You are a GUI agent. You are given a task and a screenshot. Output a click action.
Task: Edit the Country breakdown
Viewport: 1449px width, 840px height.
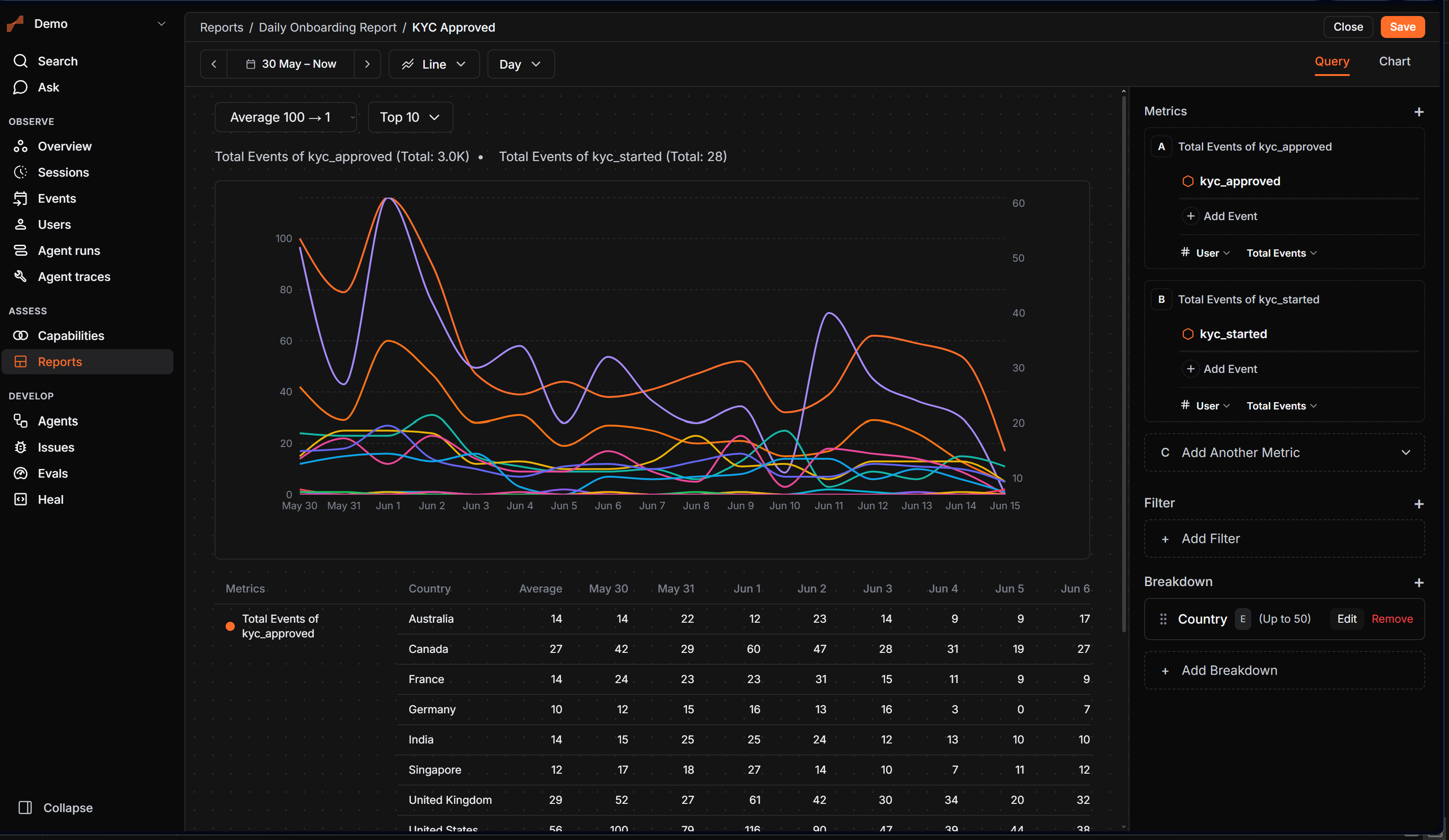point(1346,619)
